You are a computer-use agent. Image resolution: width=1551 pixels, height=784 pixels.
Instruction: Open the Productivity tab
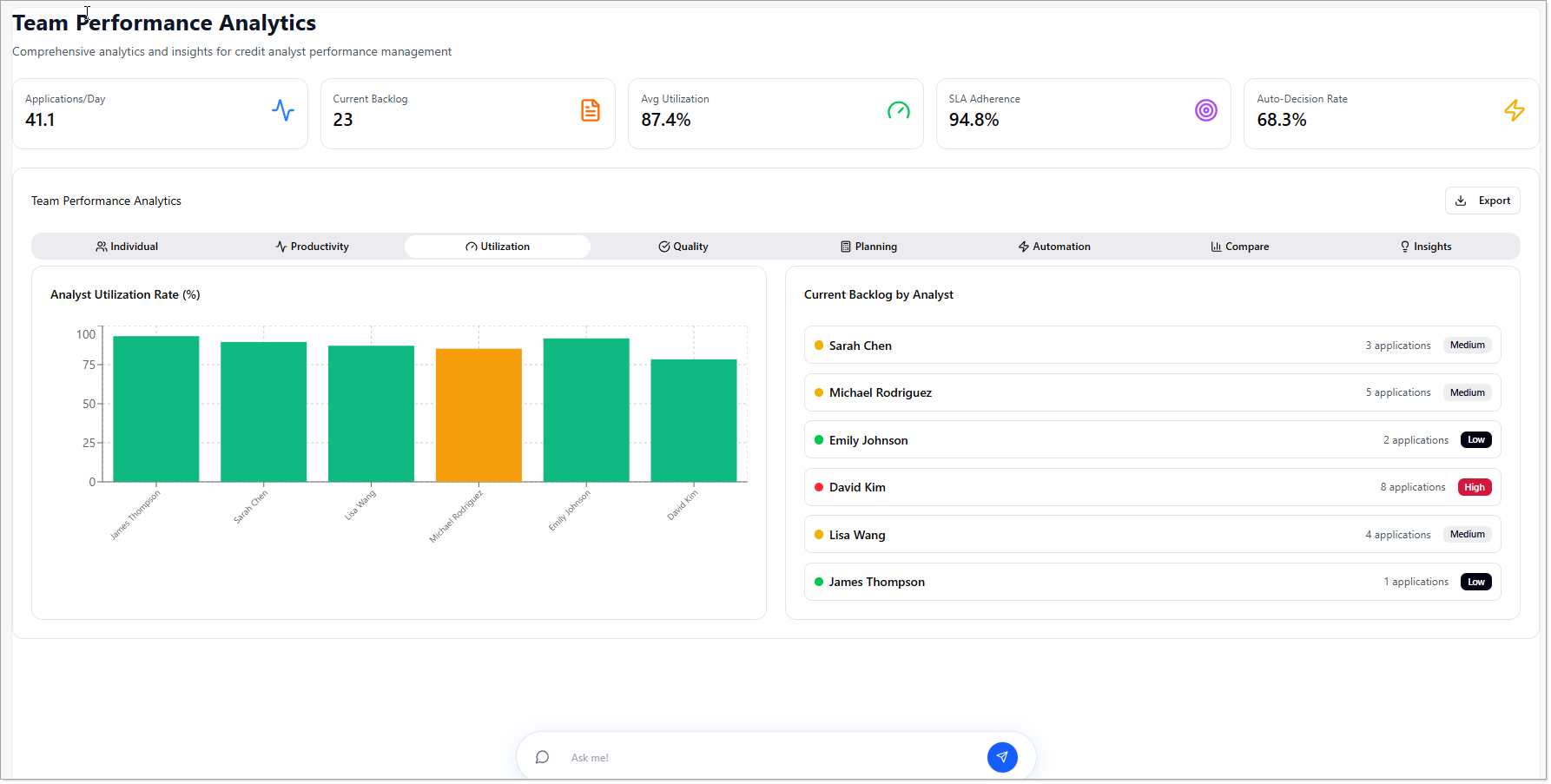312,247
